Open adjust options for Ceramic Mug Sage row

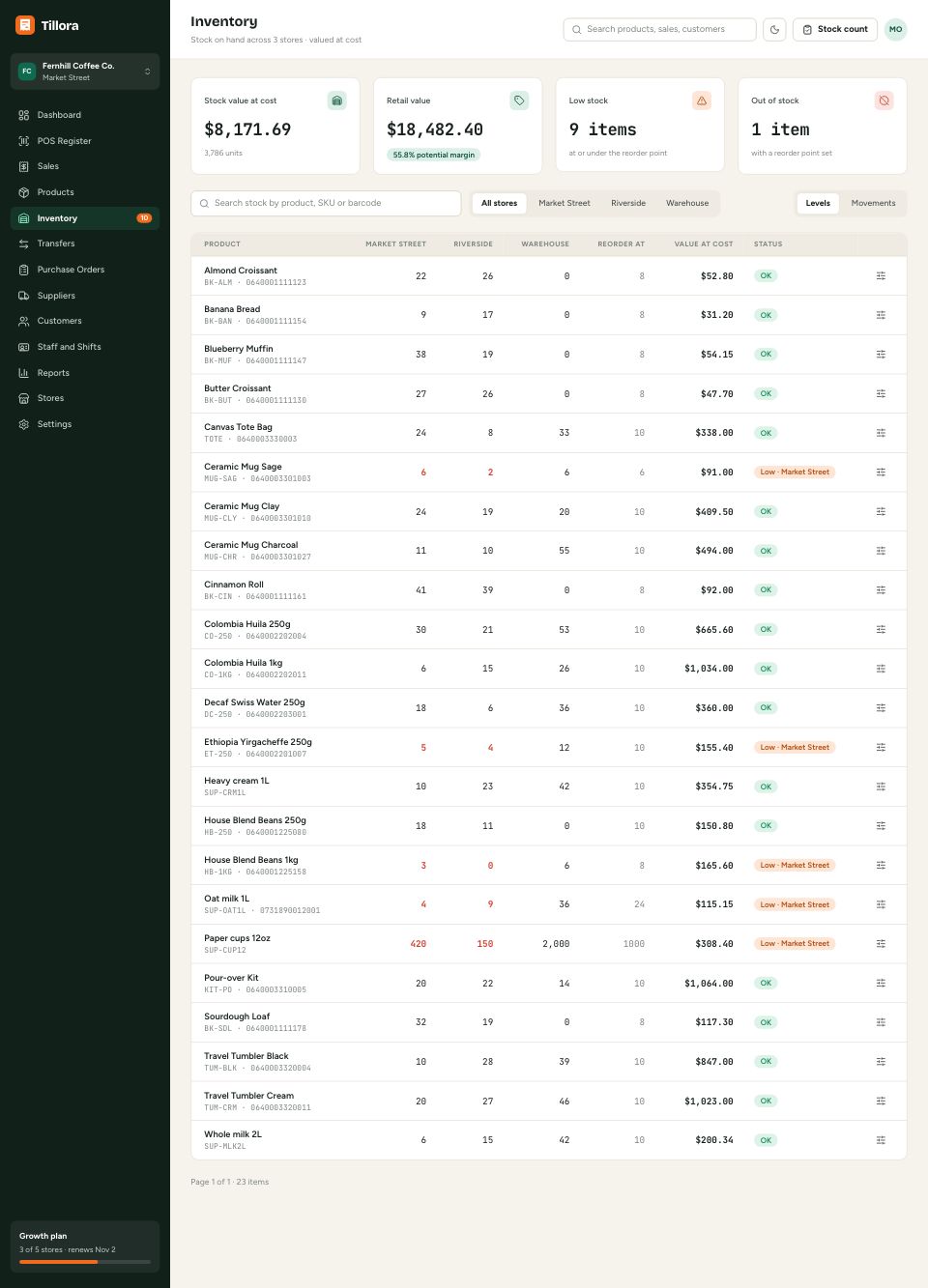tap(881, 472)
